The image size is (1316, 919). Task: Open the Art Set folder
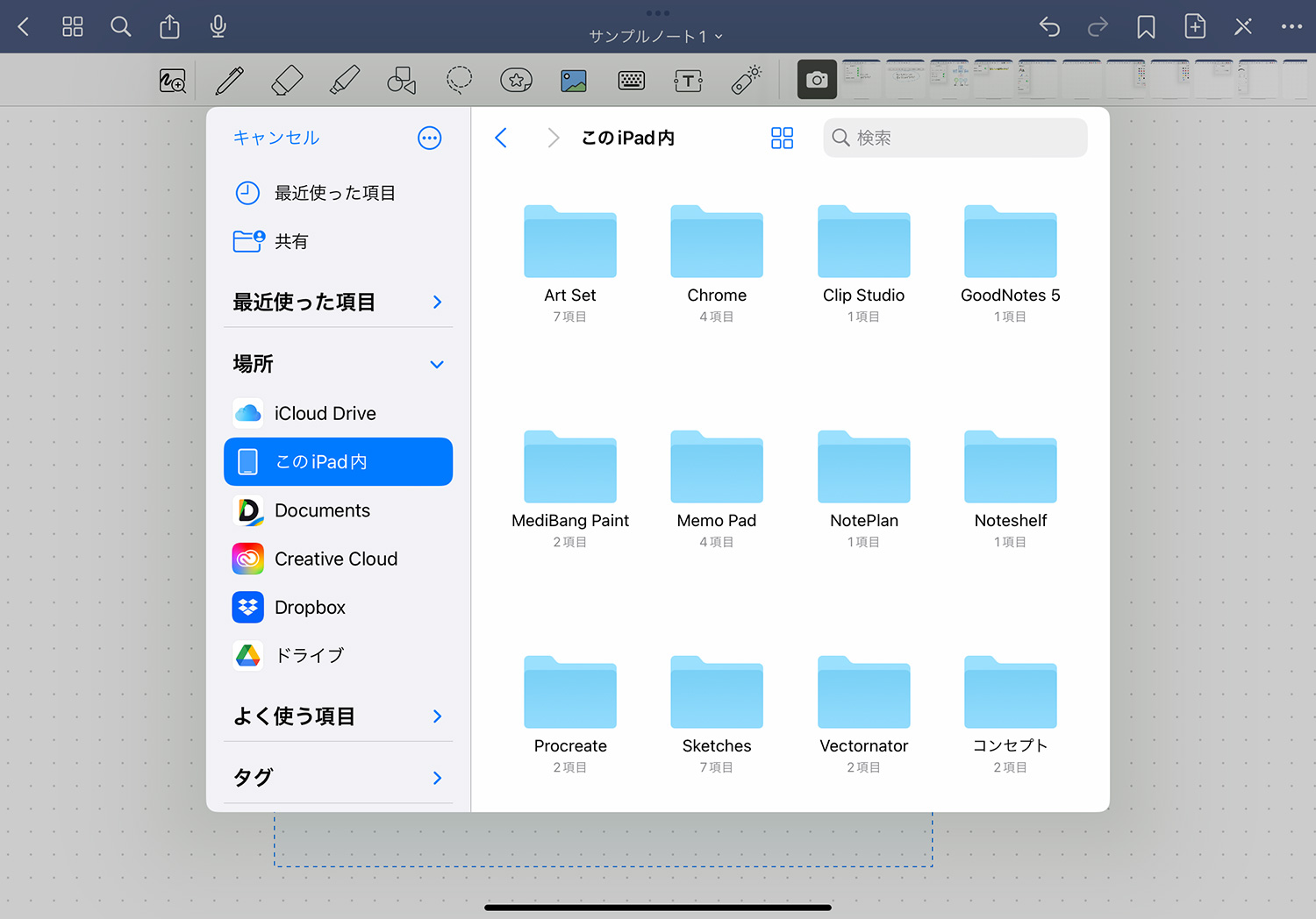(570, 263)
